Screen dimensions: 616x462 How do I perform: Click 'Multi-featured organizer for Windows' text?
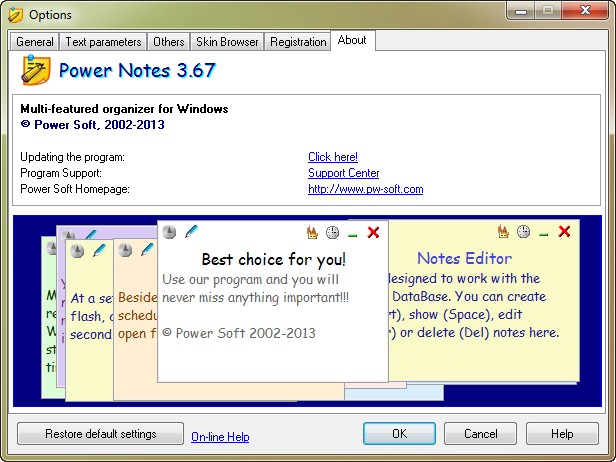tap(124, 108)
